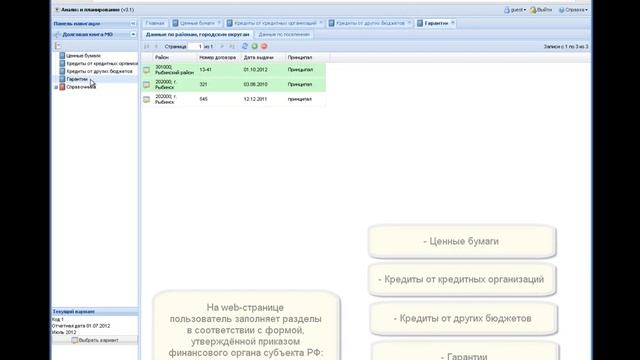This screenshot has width=640, height=360.
Task: Open the guest user dropdown
Action: pyautogui.click(x=515, y=10)
